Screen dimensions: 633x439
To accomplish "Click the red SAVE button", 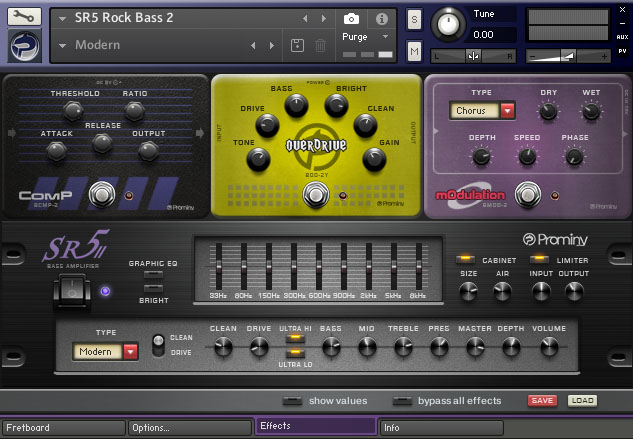I will point(542,400).
